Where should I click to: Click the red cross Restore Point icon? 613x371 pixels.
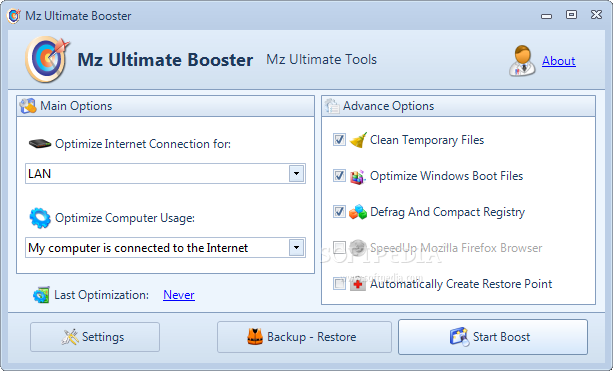pyautogui.click(x=358, y=284)
